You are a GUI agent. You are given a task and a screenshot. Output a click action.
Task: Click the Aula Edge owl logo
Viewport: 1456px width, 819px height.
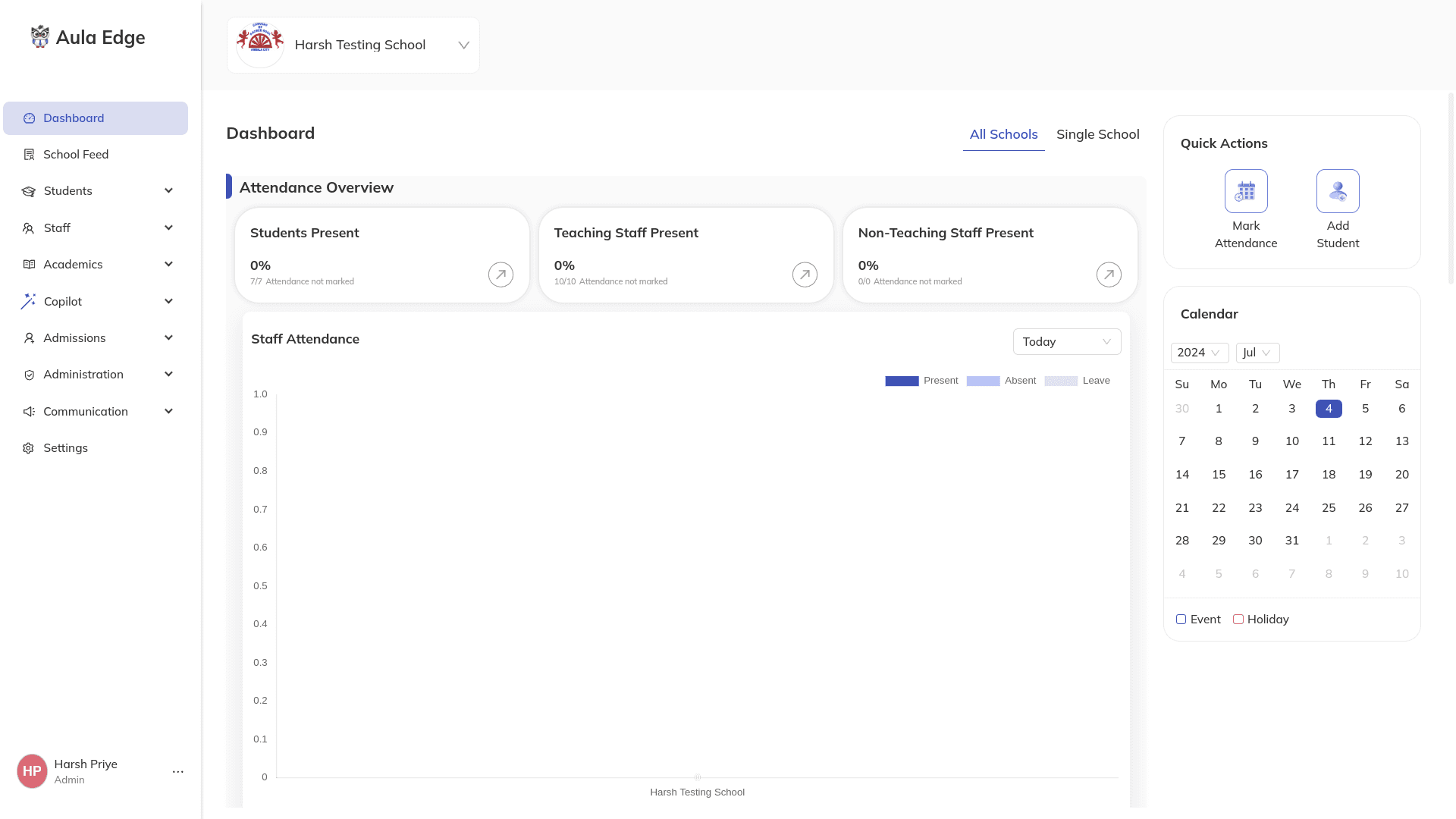pyautogui.click(x=39, y=36)
